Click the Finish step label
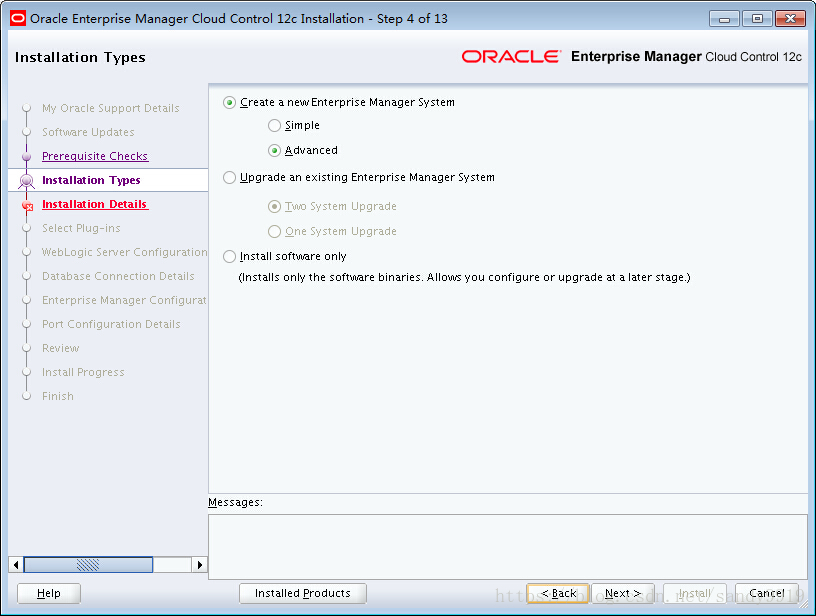816x616 pixels. point(58,396)
